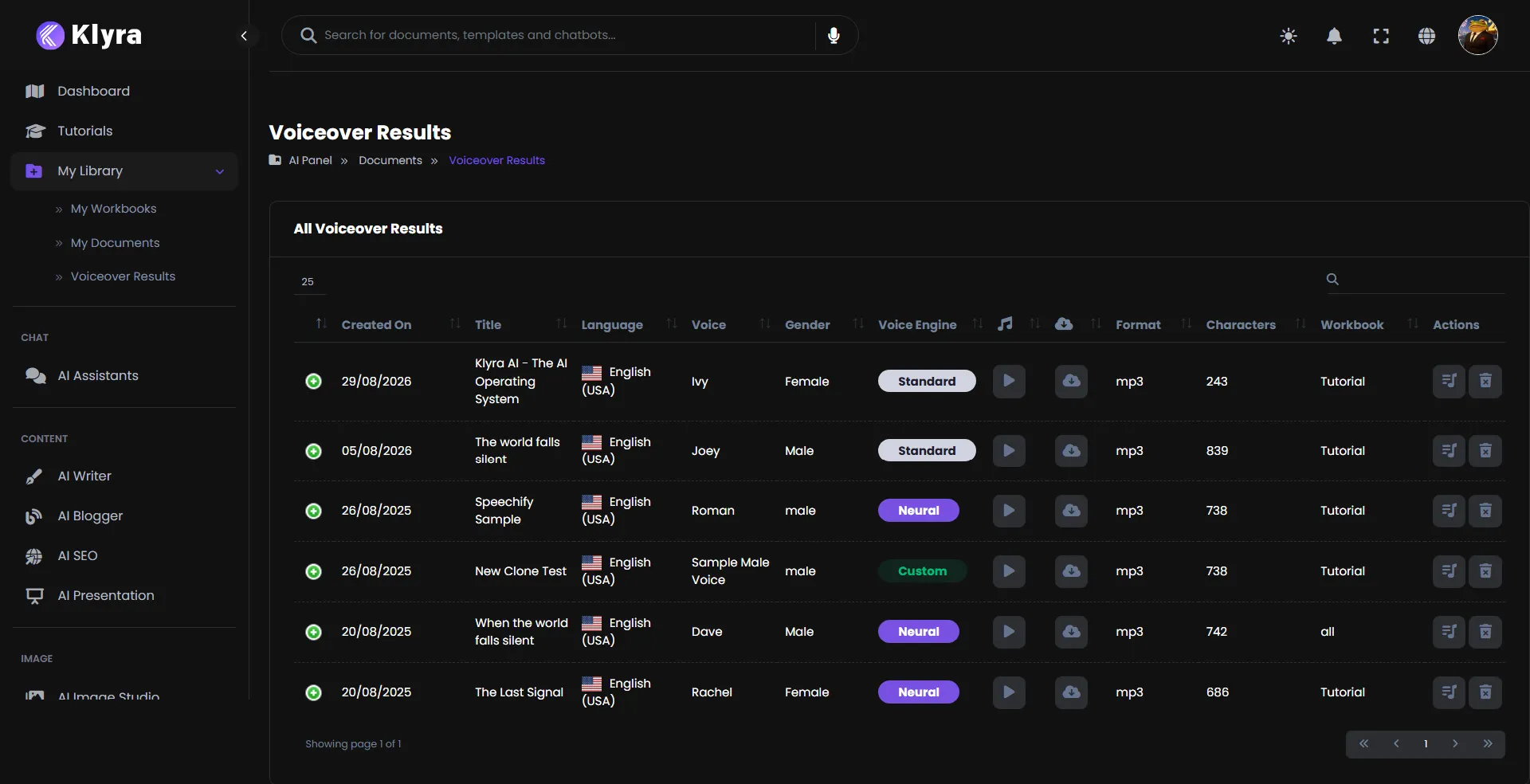This screenshot has width=1530, height=784.
Task: Play The Last Signal audio
Action: pyautogui.click(x=1009, y=692)
